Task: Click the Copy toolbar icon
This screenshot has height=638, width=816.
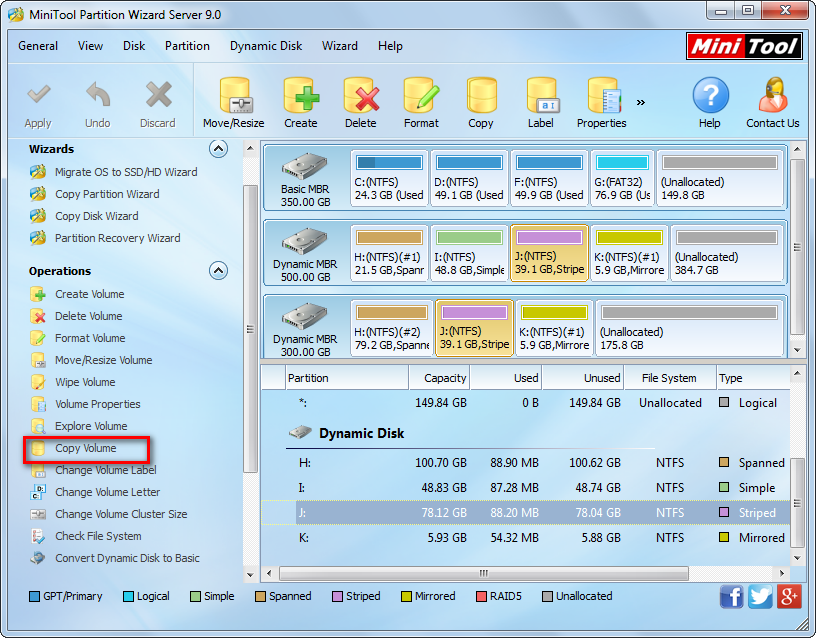Action: click(x=481, y=95)
